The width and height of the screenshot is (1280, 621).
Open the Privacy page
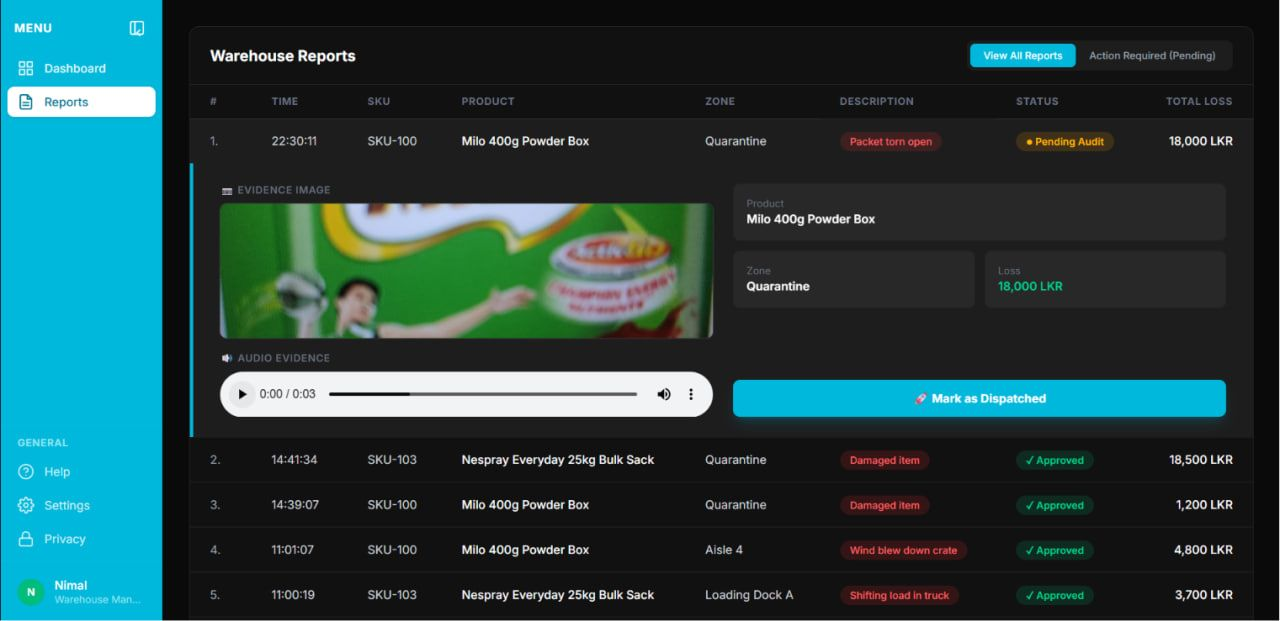point(81,539)
